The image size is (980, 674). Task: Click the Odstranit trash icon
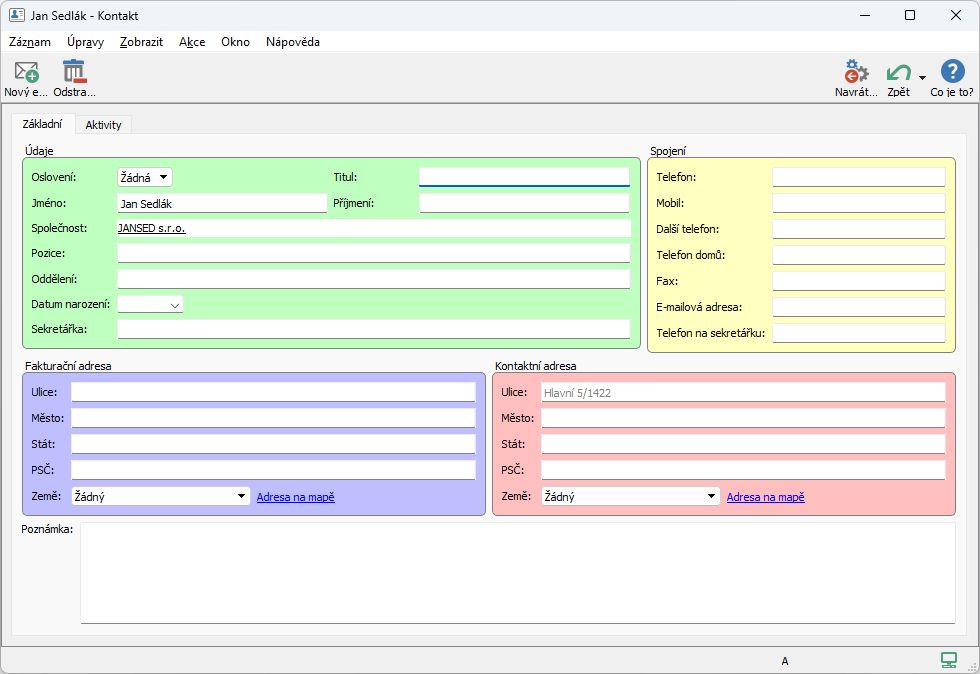click(74, 72)
